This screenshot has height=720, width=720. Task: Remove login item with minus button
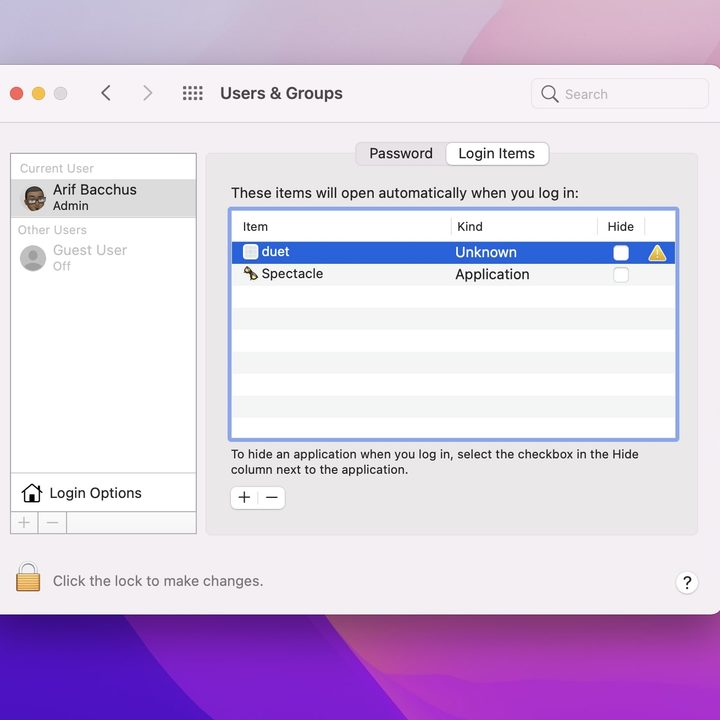point(271,497)
